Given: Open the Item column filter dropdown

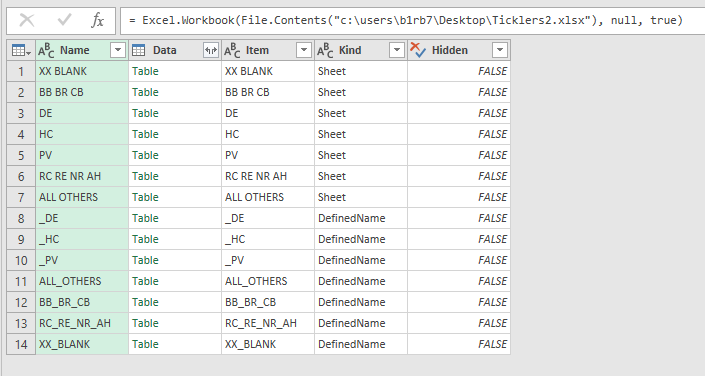Looking at the screenshot, I should [304, 50].
